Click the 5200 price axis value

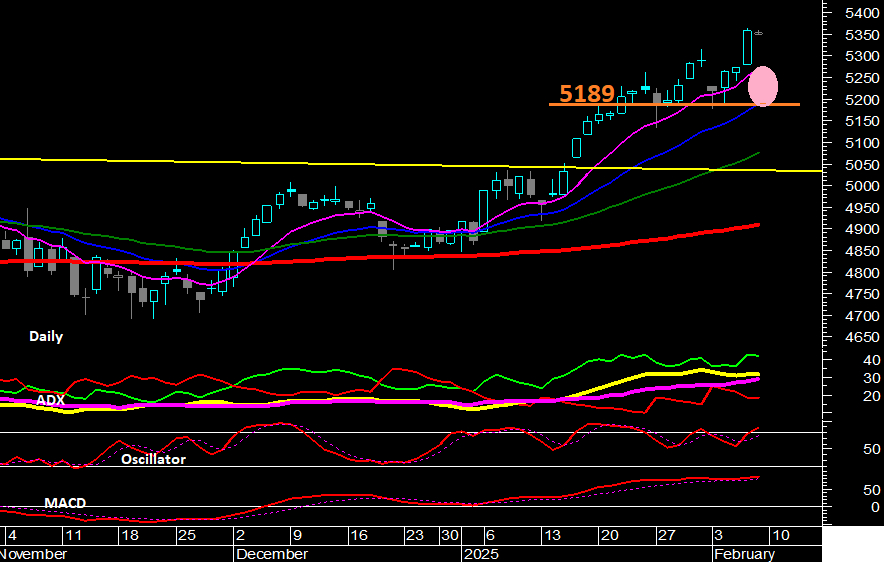(862, 100)
